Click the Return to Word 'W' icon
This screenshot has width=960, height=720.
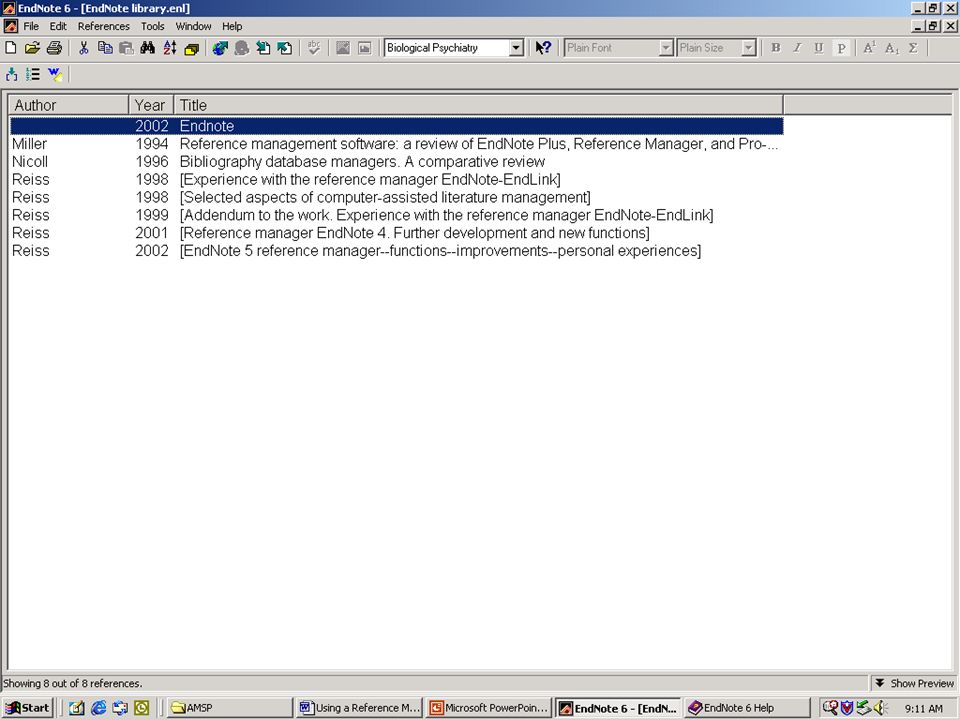coord(54,74)
